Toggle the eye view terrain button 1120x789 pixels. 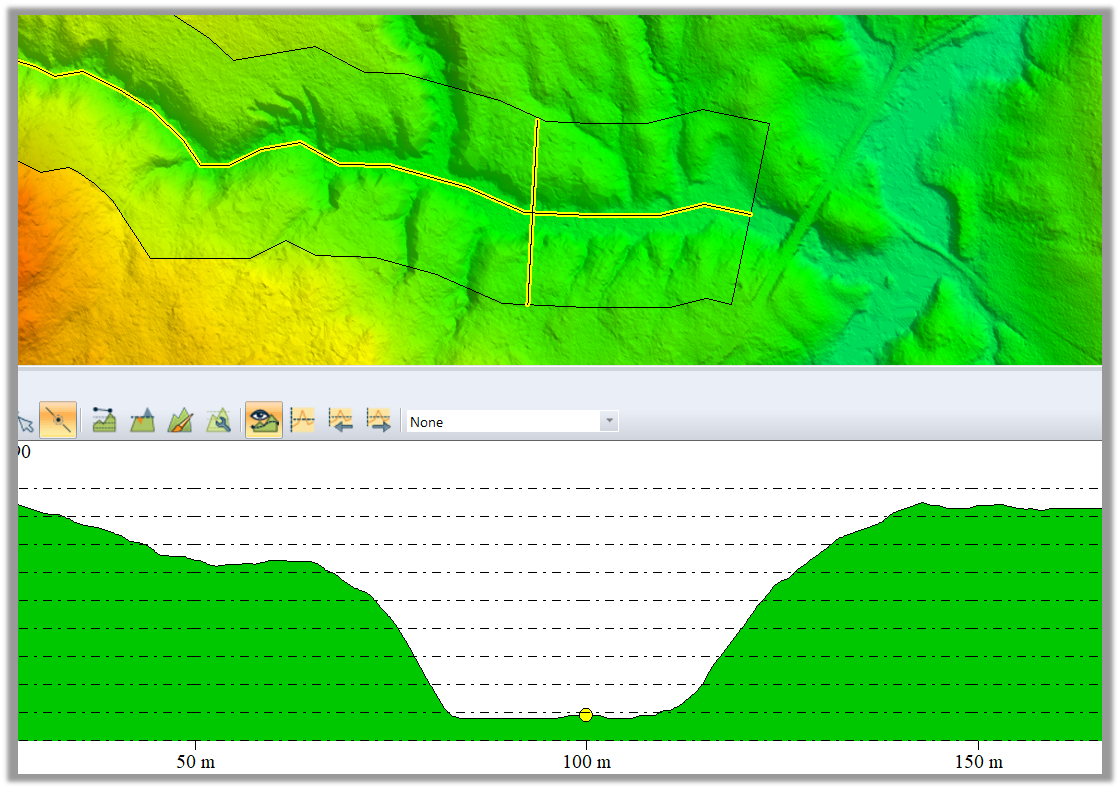pos(264,420)
